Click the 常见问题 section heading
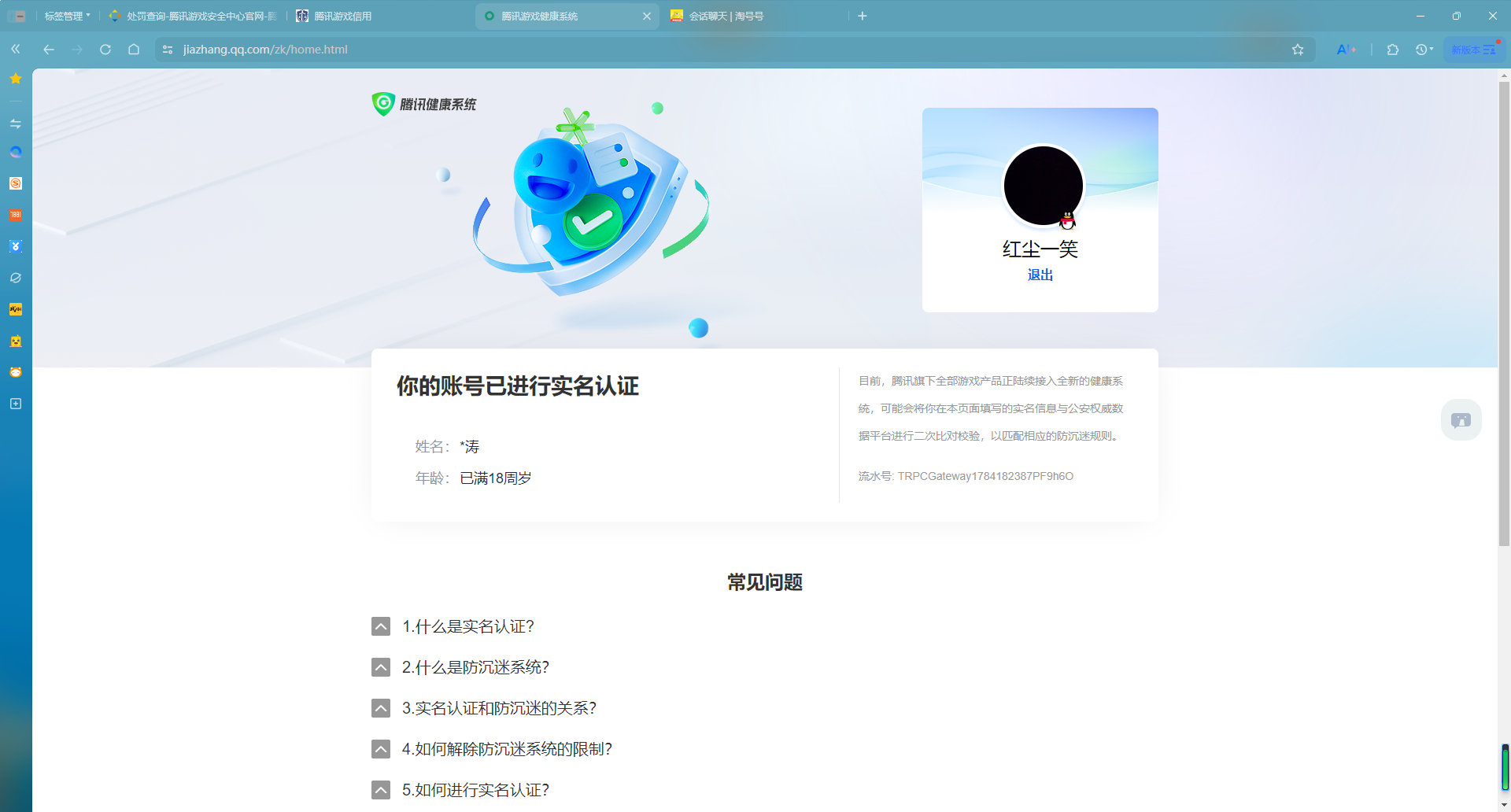Image resolution: width=1511 pixels, height=812 pixels. (765, 582)
